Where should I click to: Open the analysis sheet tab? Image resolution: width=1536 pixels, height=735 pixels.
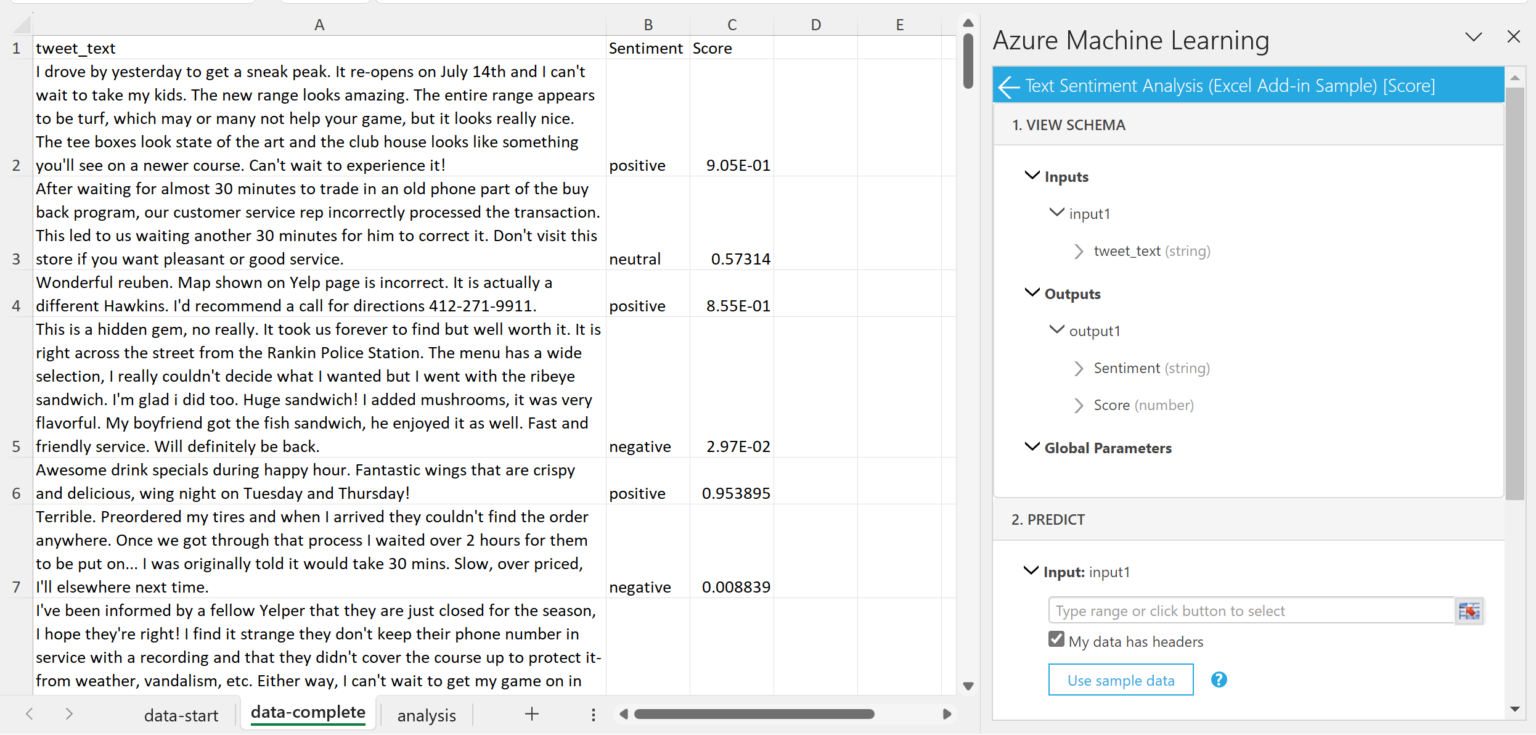pos(426,715)
